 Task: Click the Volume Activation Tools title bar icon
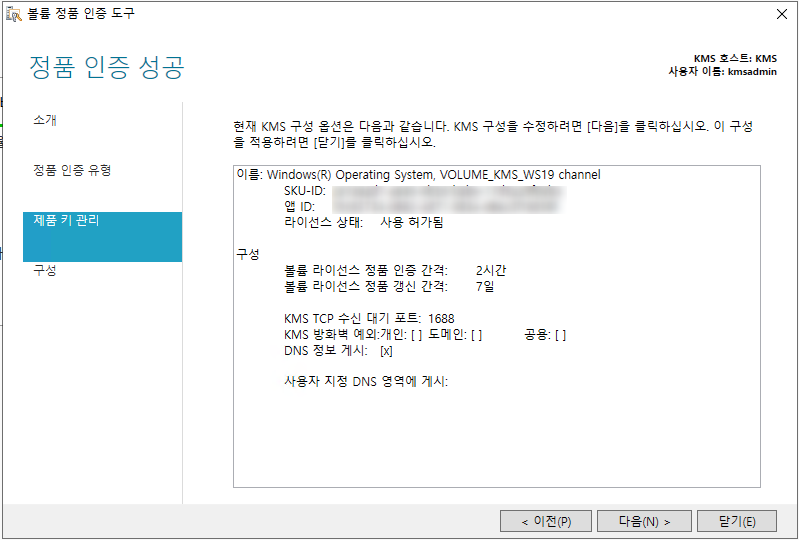pyautogui.click(x=14, y=14)
